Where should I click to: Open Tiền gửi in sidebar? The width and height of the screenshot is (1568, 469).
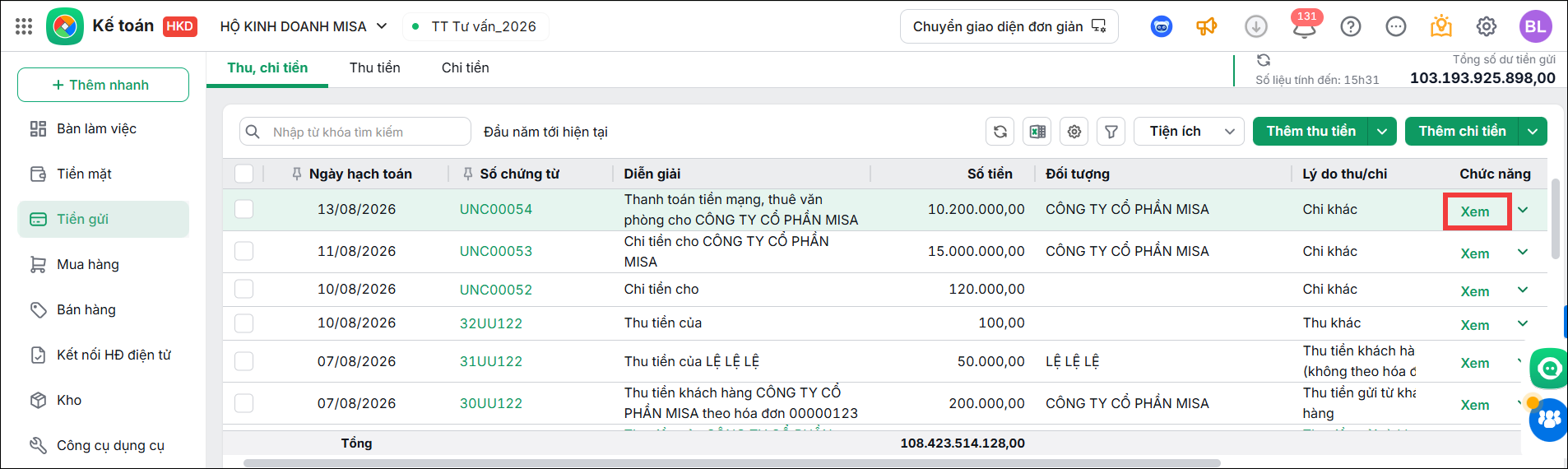104,219
